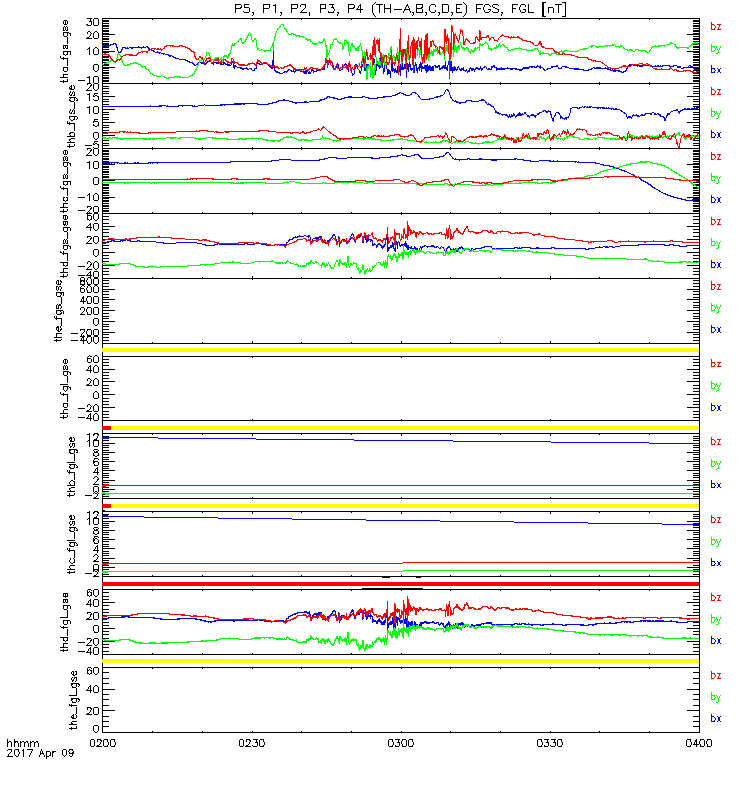The width and height of the screenshot is (750, 800).
Task: Click the "0400" time axis label
Action: click(698, 743)
